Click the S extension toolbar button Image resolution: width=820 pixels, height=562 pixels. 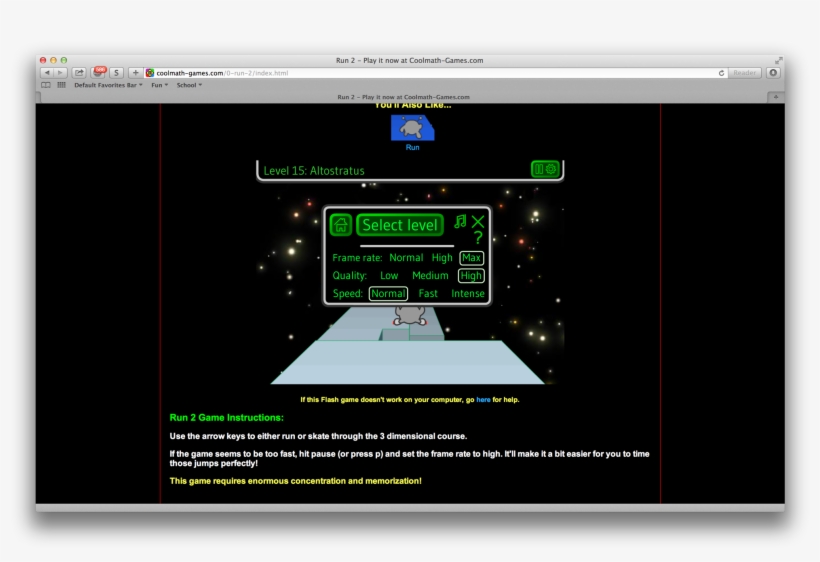point(117,73)
